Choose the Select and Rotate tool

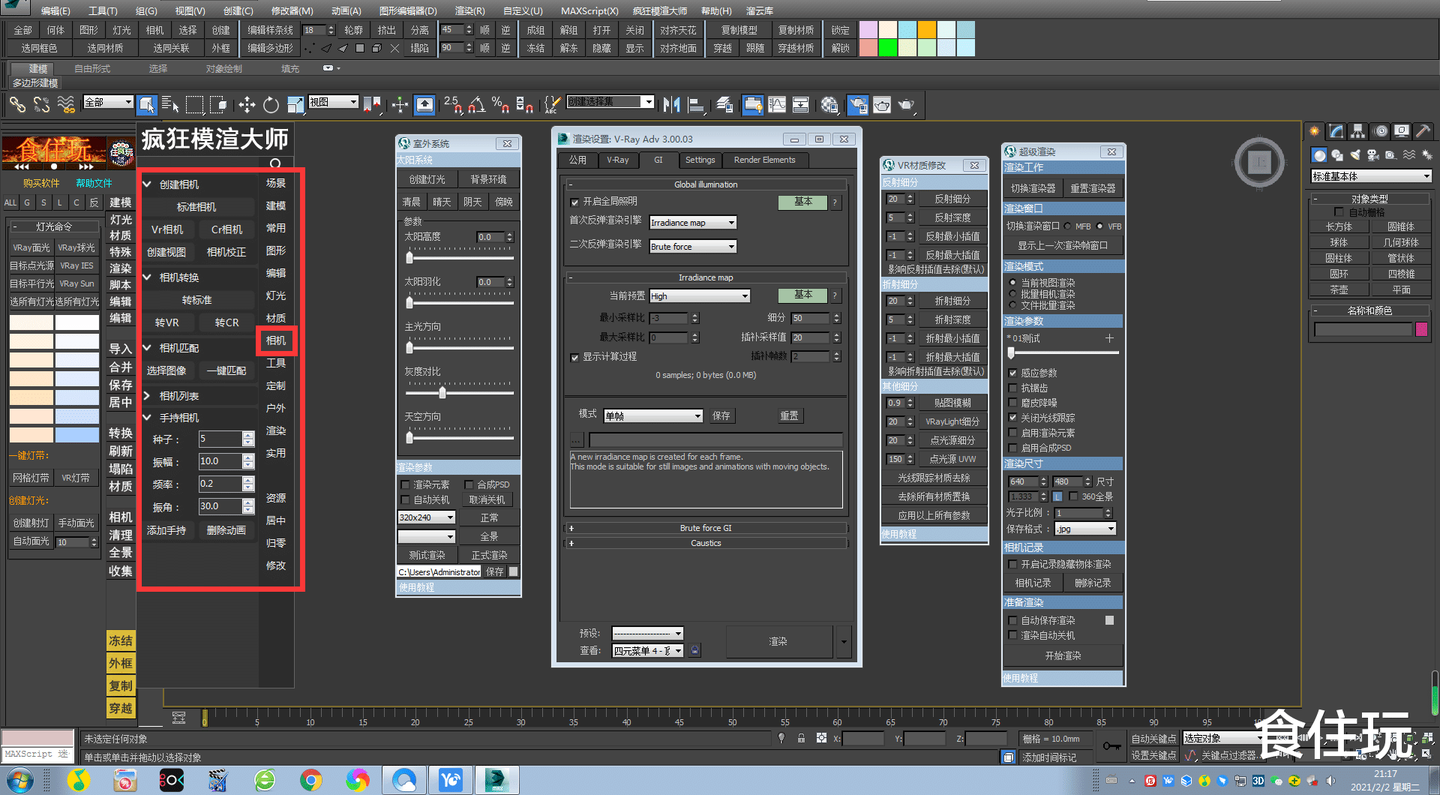(271, 104)
